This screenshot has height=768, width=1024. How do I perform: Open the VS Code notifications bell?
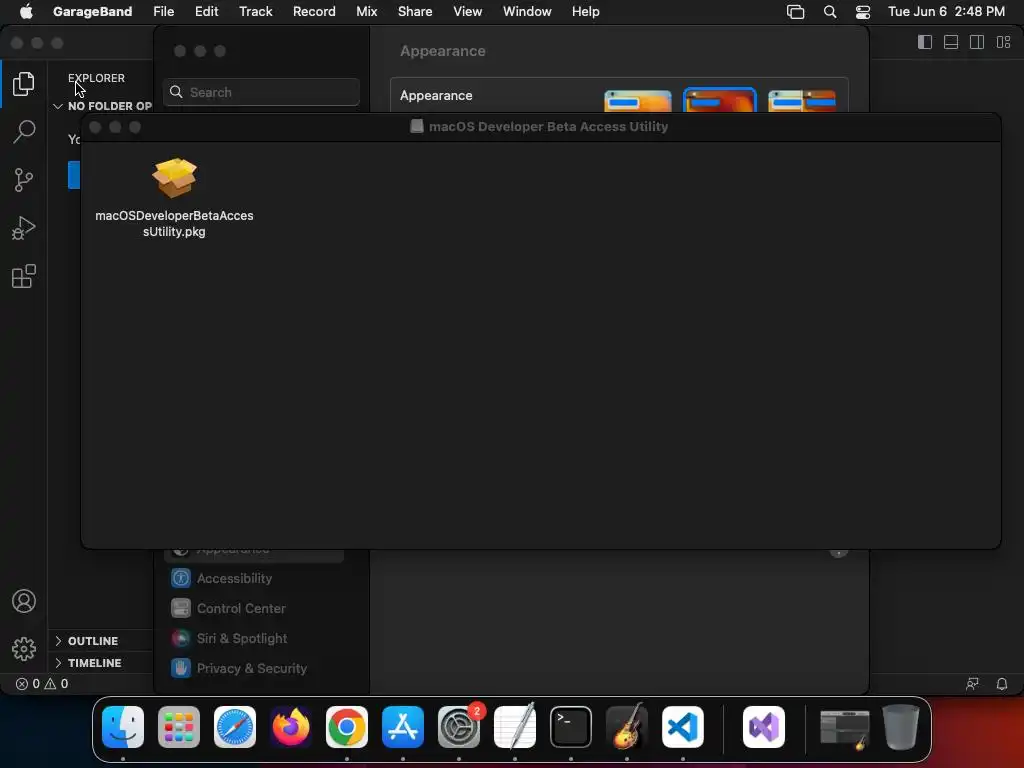pos(1002,684)
